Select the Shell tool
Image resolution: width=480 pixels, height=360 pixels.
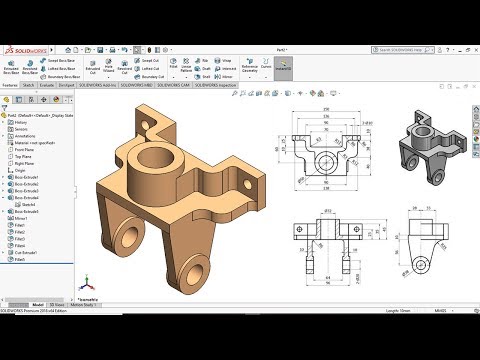click(x=202, y=77)
